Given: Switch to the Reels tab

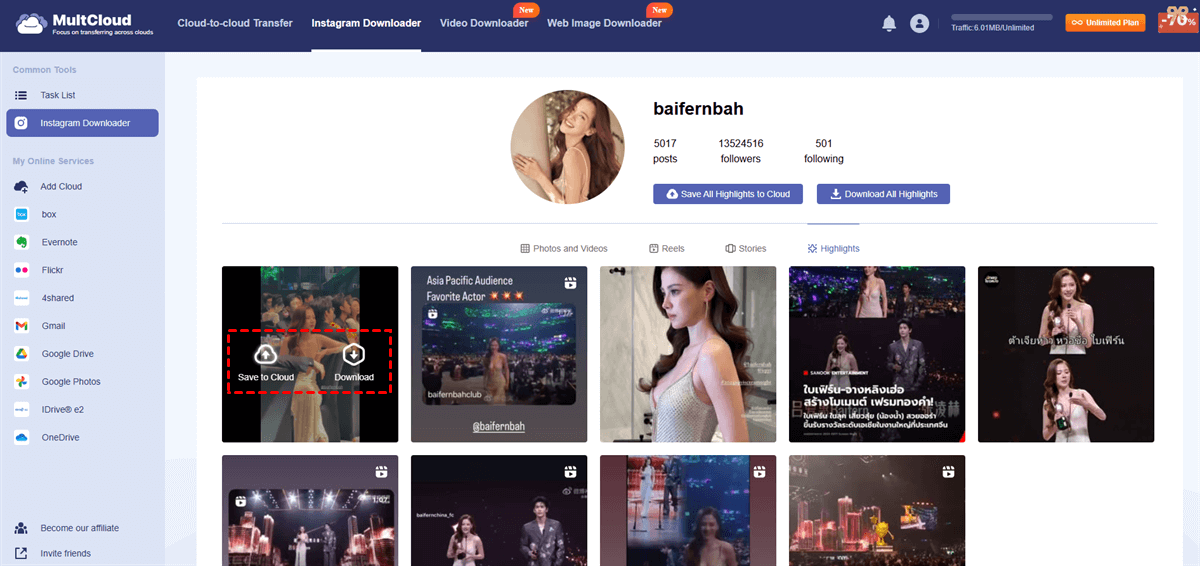Looking at the screenshot, I should pos(667,248).
